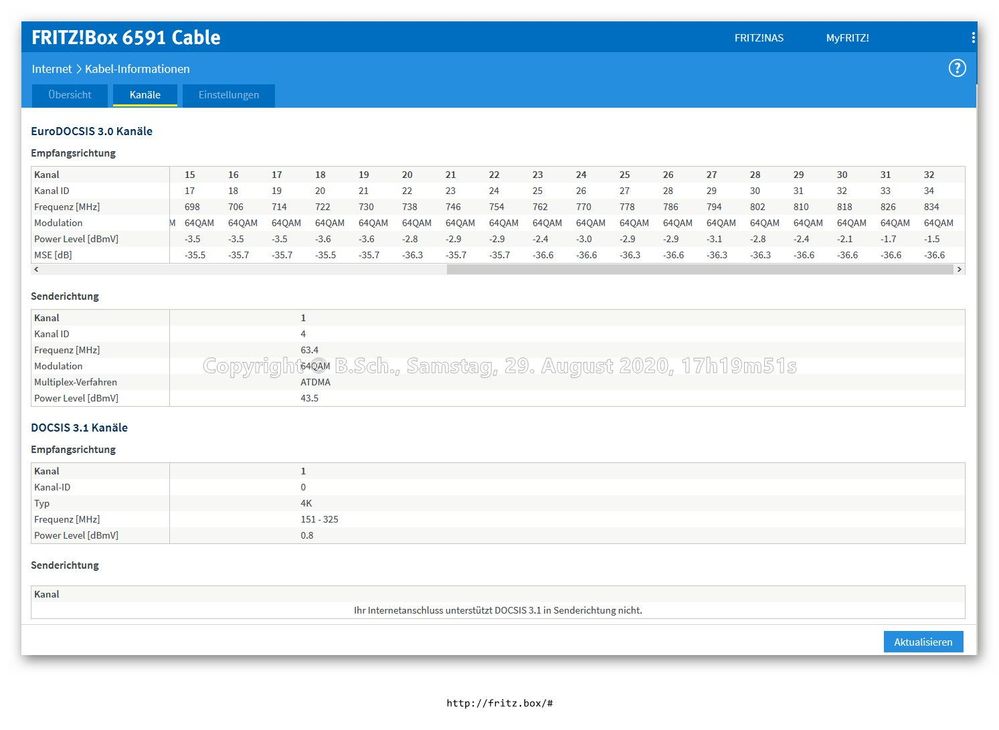Click DOCSIS 3.1 power level 0.8

tap(307, 535)
